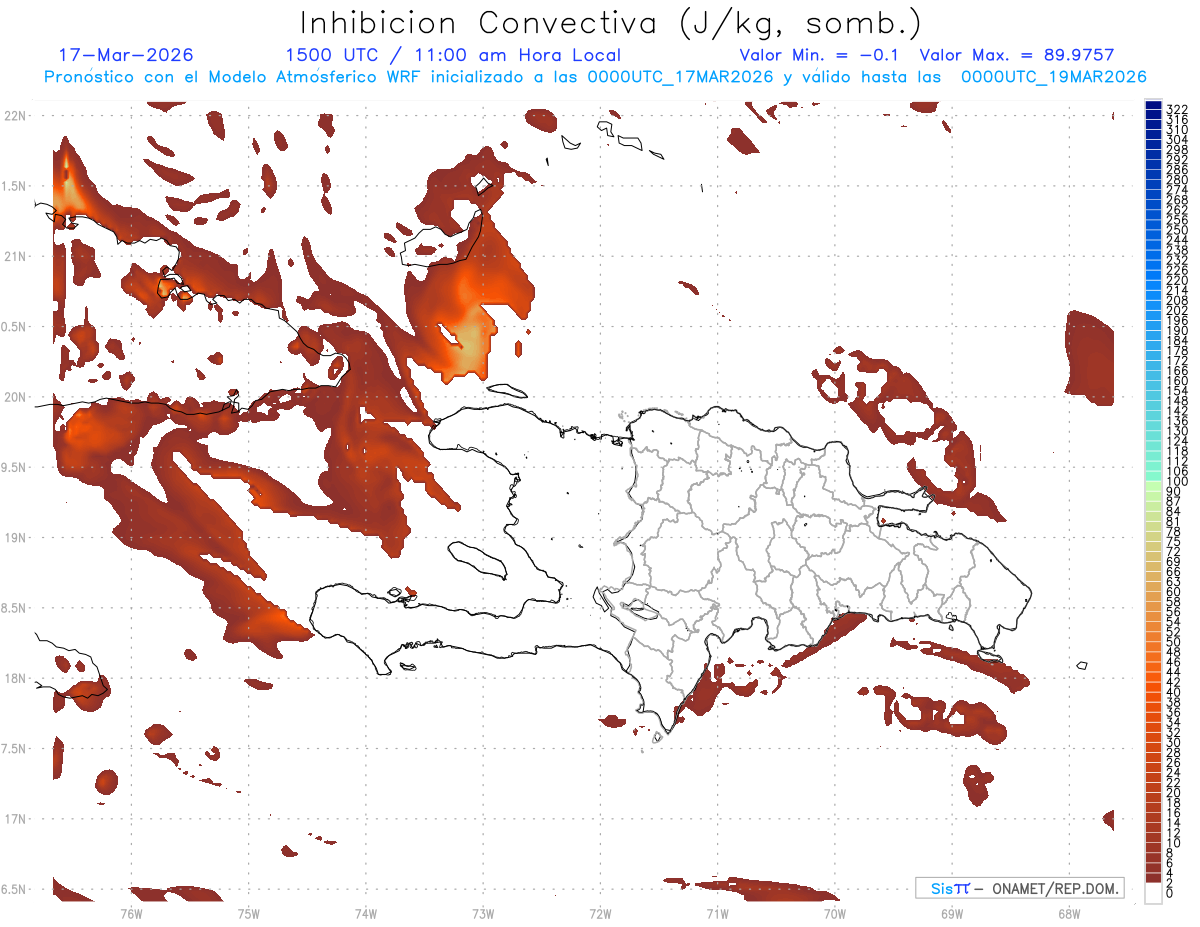Click the '19N' latitude label
The height and width of the screenshot is (927, 1200).
point(14,538)
